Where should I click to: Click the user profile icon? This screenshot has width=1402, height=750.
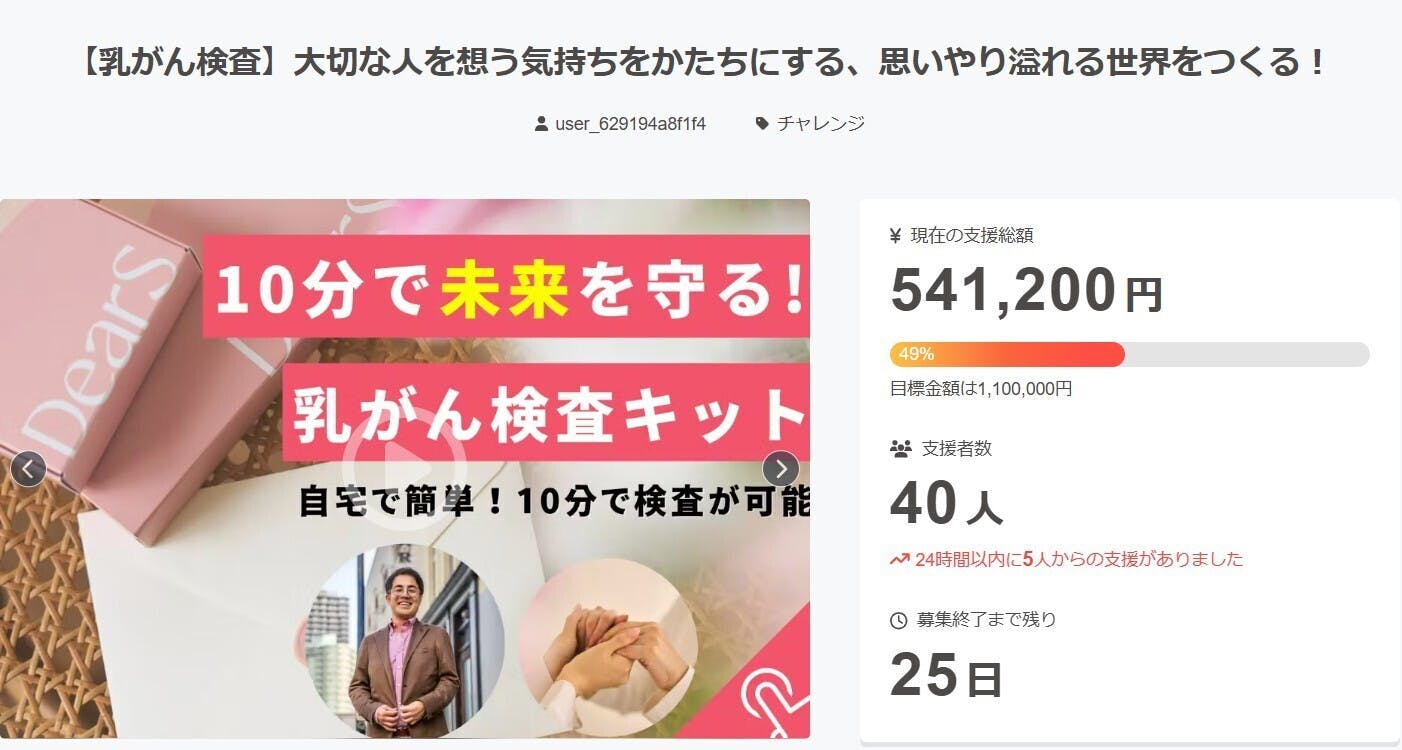pos(542,124)
